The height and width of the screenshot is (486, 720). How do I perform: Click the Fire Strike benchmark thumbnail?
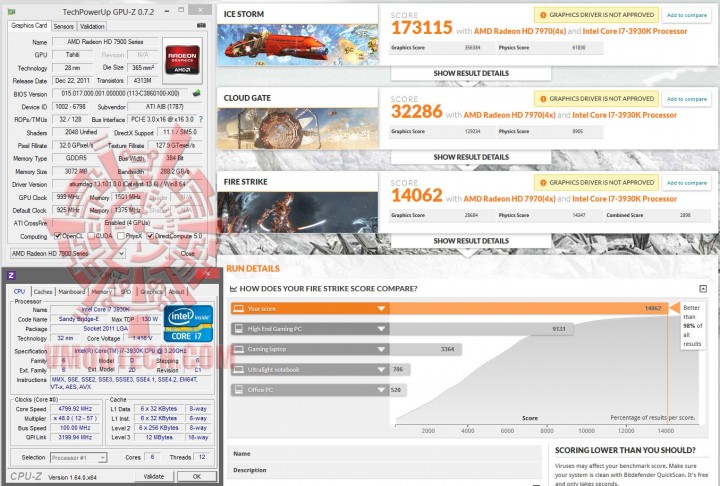[x=298, y=212]
